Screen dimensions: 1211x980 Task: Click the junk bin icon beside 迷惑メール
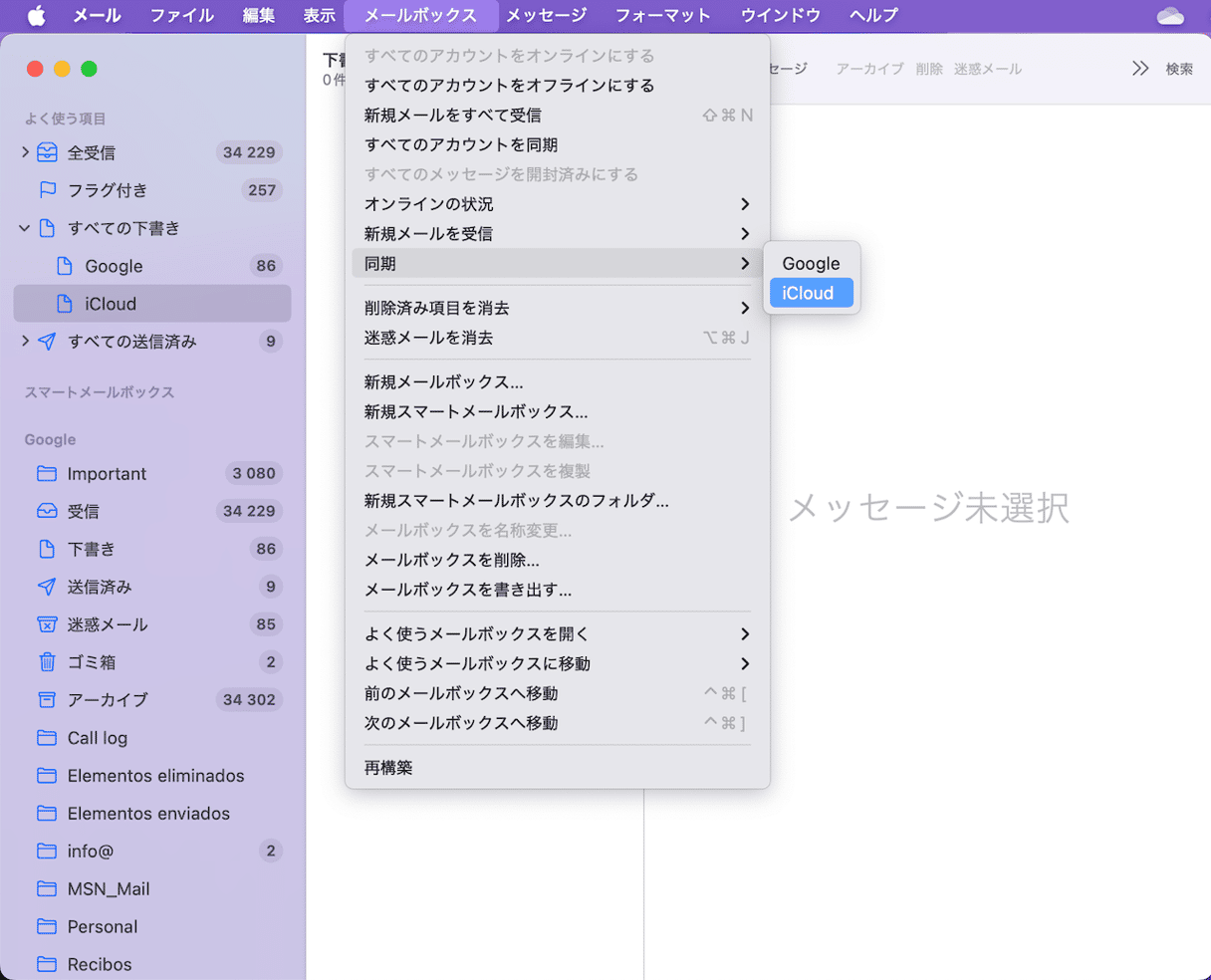(x=47, y=624)
